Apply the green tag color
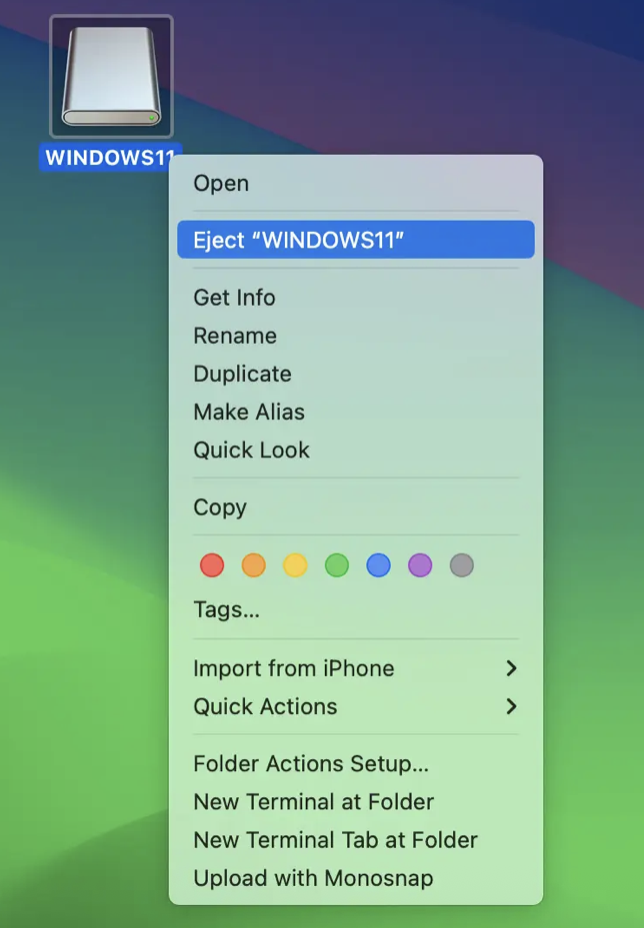 337,565
